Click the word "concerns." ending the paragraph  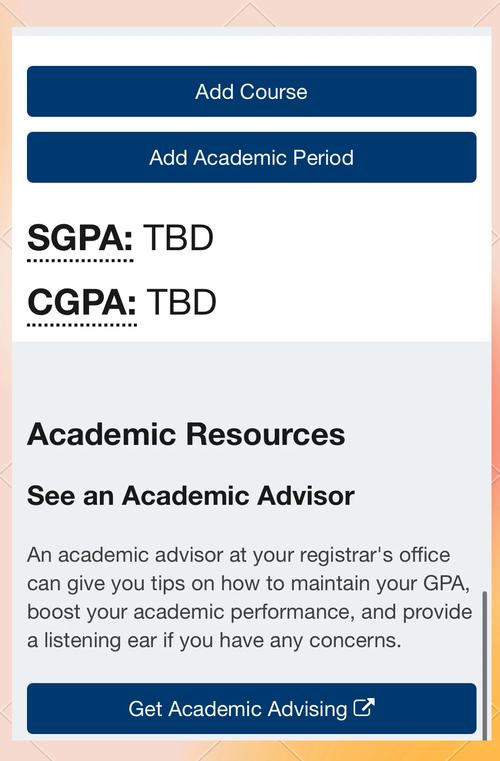[x=355, y=641]
